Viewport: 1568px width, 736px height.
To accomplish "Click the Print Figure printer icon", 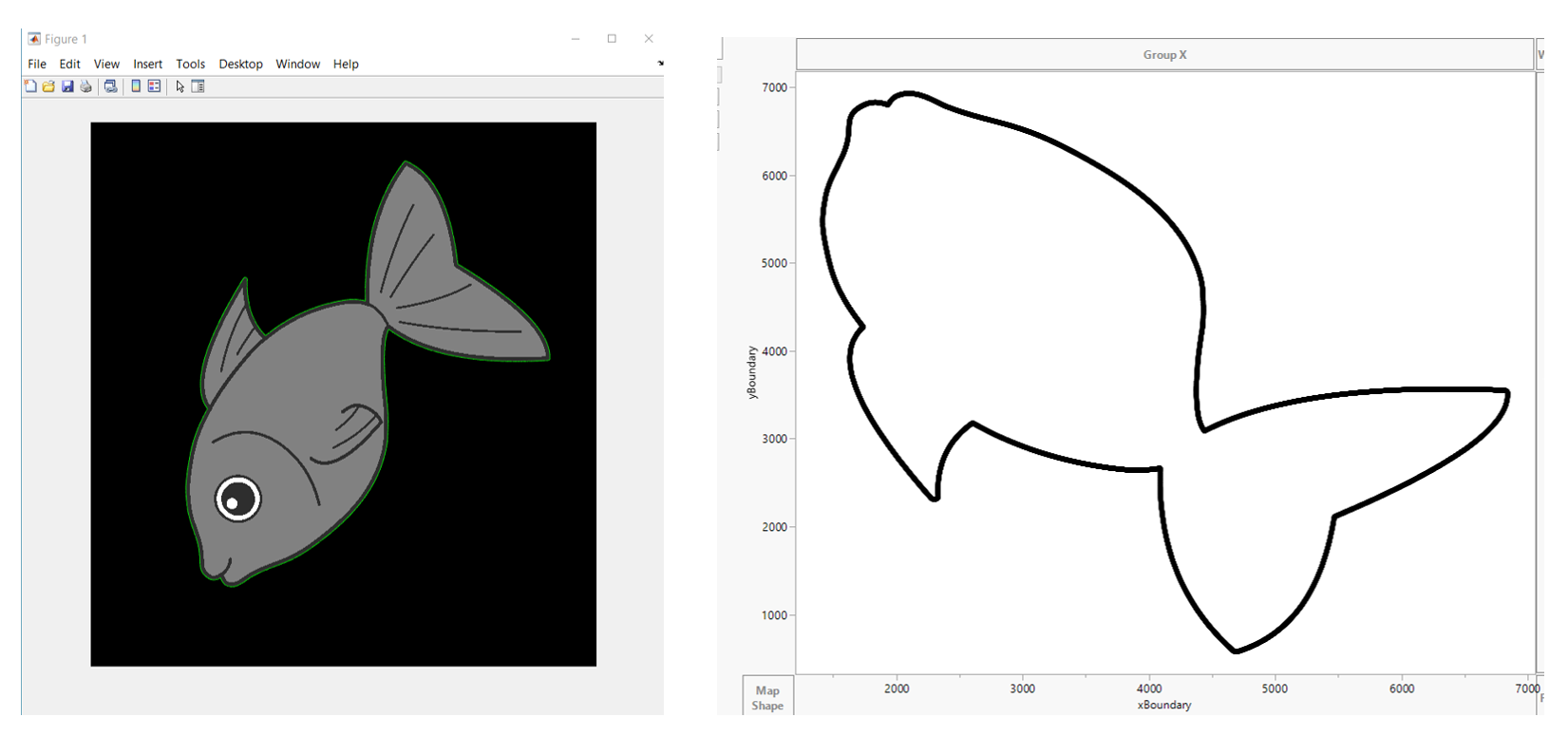I will coord(86,86).
